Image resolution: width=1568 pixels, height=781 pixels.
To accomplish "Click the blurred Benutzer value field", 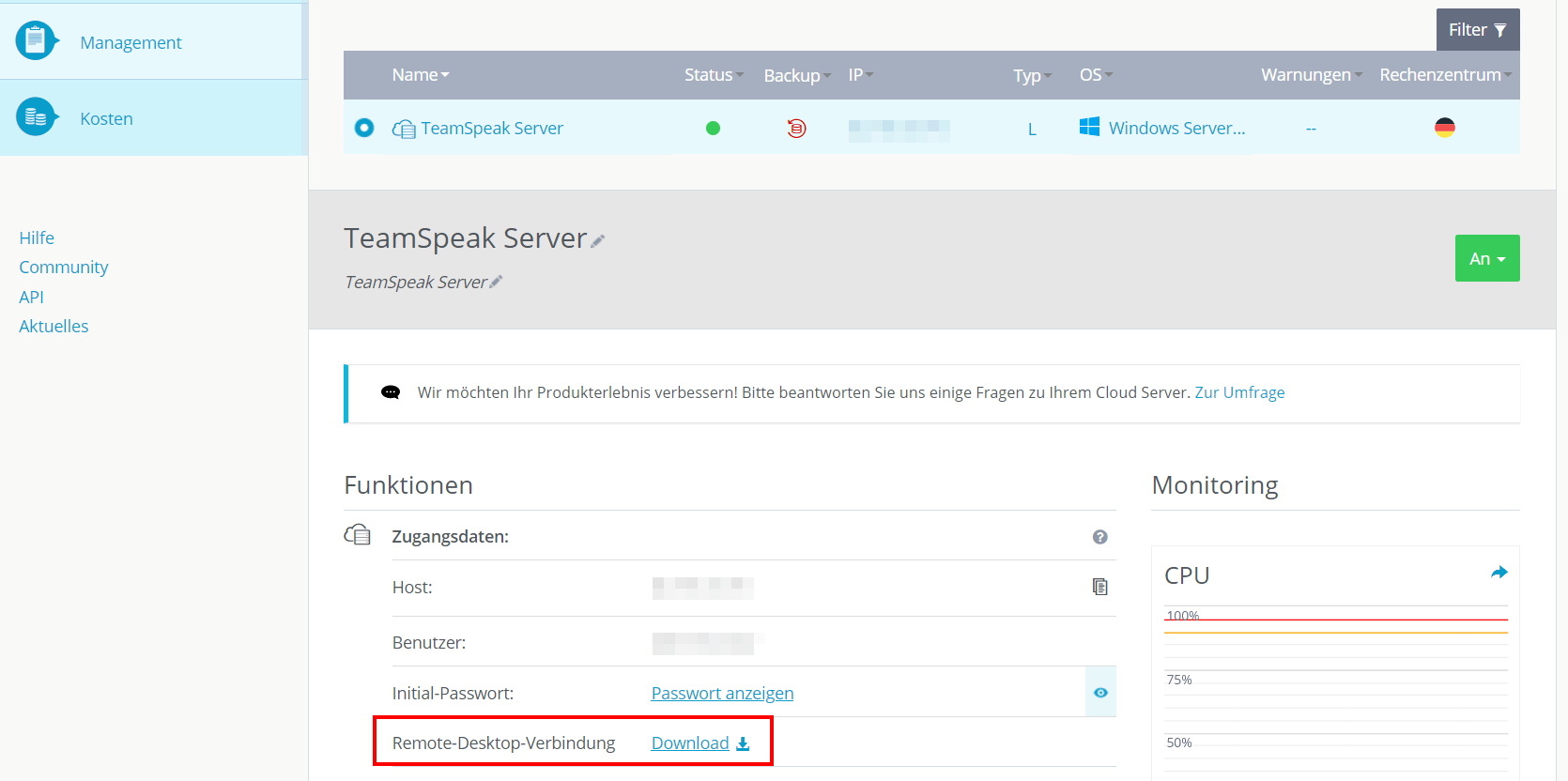I will pyautogui.click(x=703, y=644).
